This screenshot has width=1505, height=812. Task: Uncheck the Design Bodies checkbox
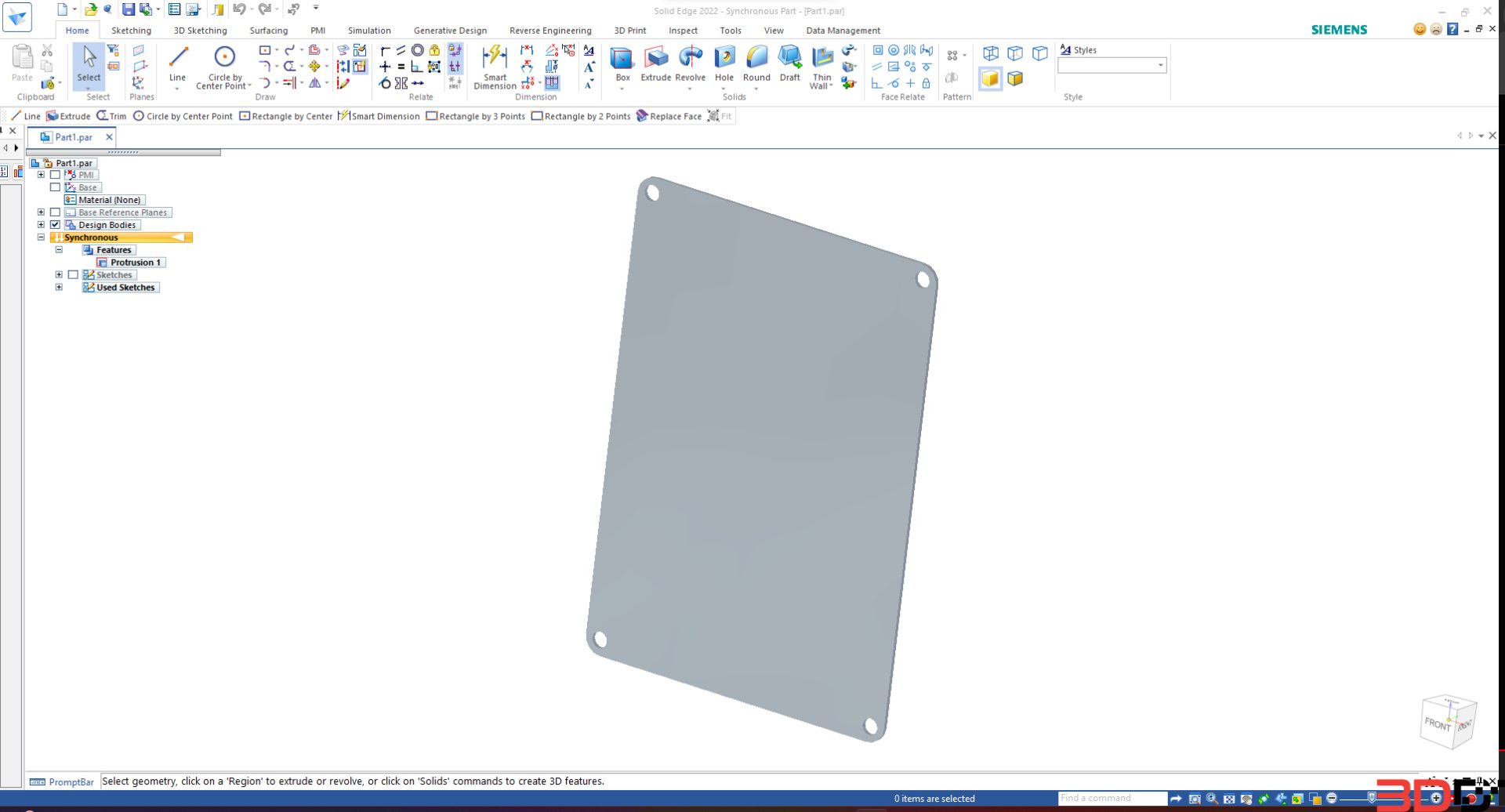pos(55,225)
